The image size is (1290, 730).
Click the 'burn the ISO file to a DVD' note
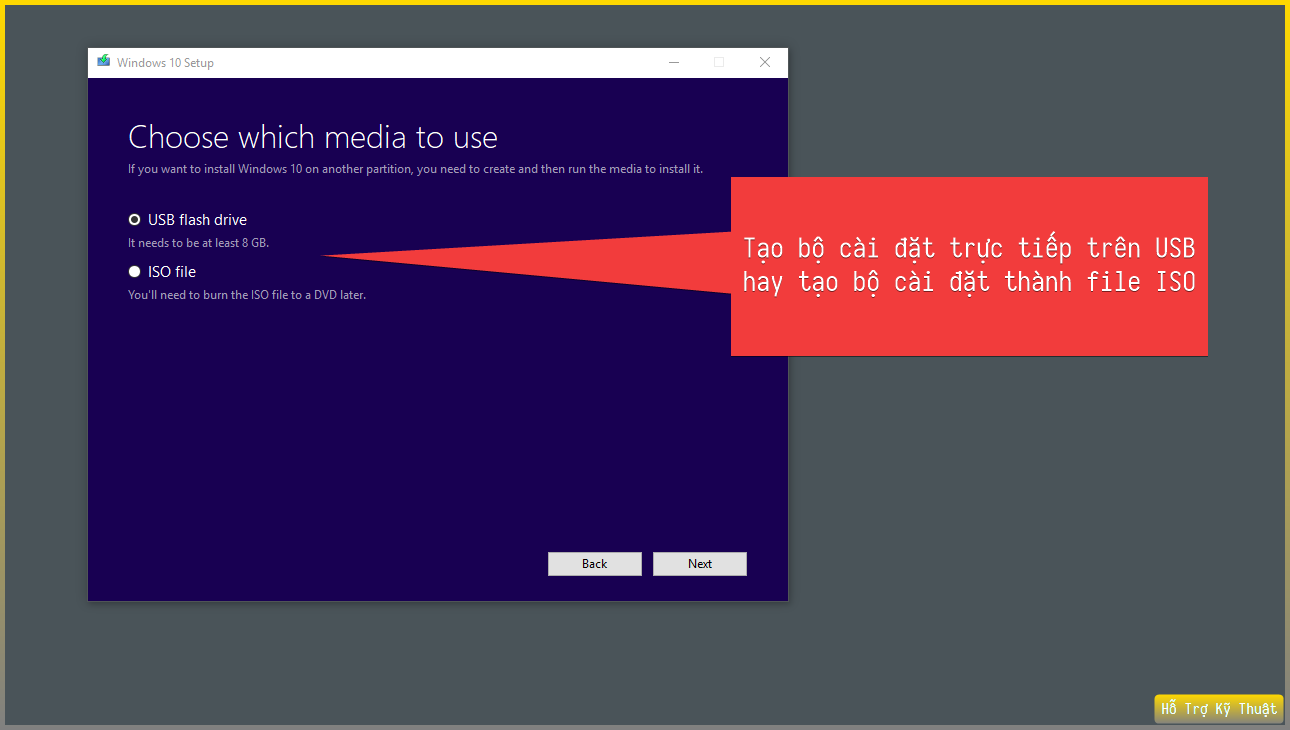point(247,295)
